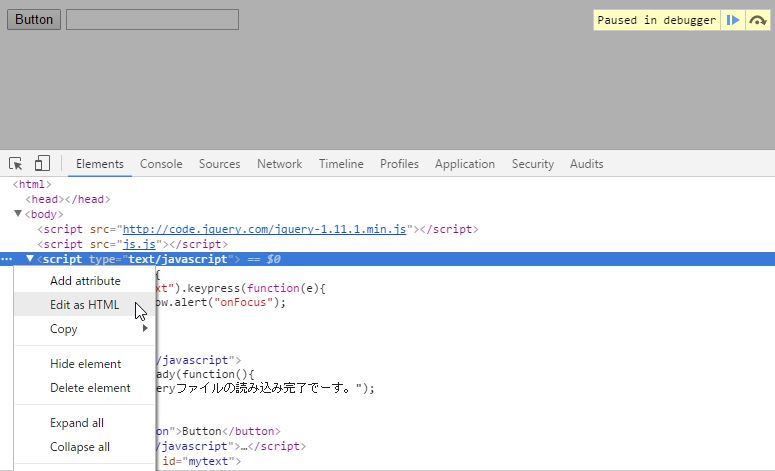Viewport: 775px width, 471px height.
Task: Click the alert("onFocus") code line
Action: coord(220,302)
